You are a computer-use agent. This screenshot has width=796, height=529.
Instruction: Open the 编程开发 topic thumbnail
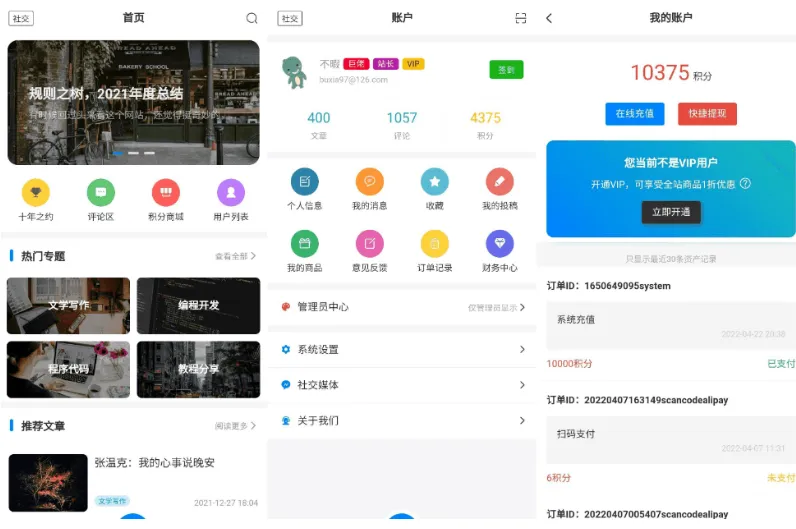[198, 305]
